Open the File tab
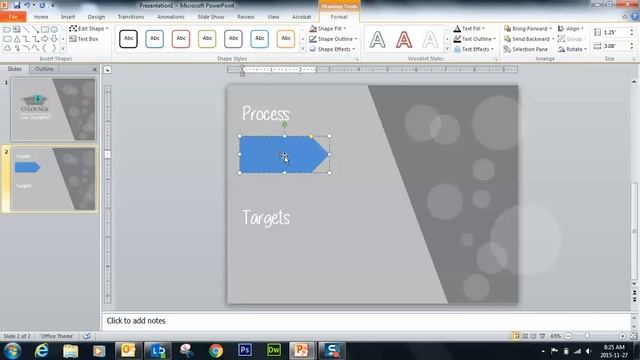Viewport: 640px width, 360px height. (x=13, y=17)
